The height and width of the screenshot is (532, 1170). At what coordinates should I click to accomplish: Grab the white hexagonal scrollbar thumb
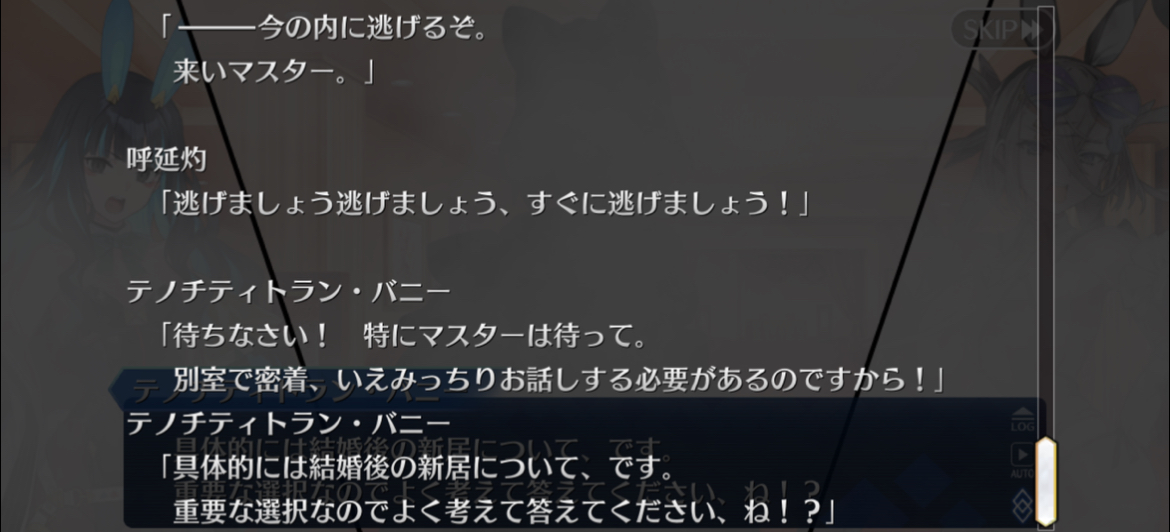click(1045, 481)
